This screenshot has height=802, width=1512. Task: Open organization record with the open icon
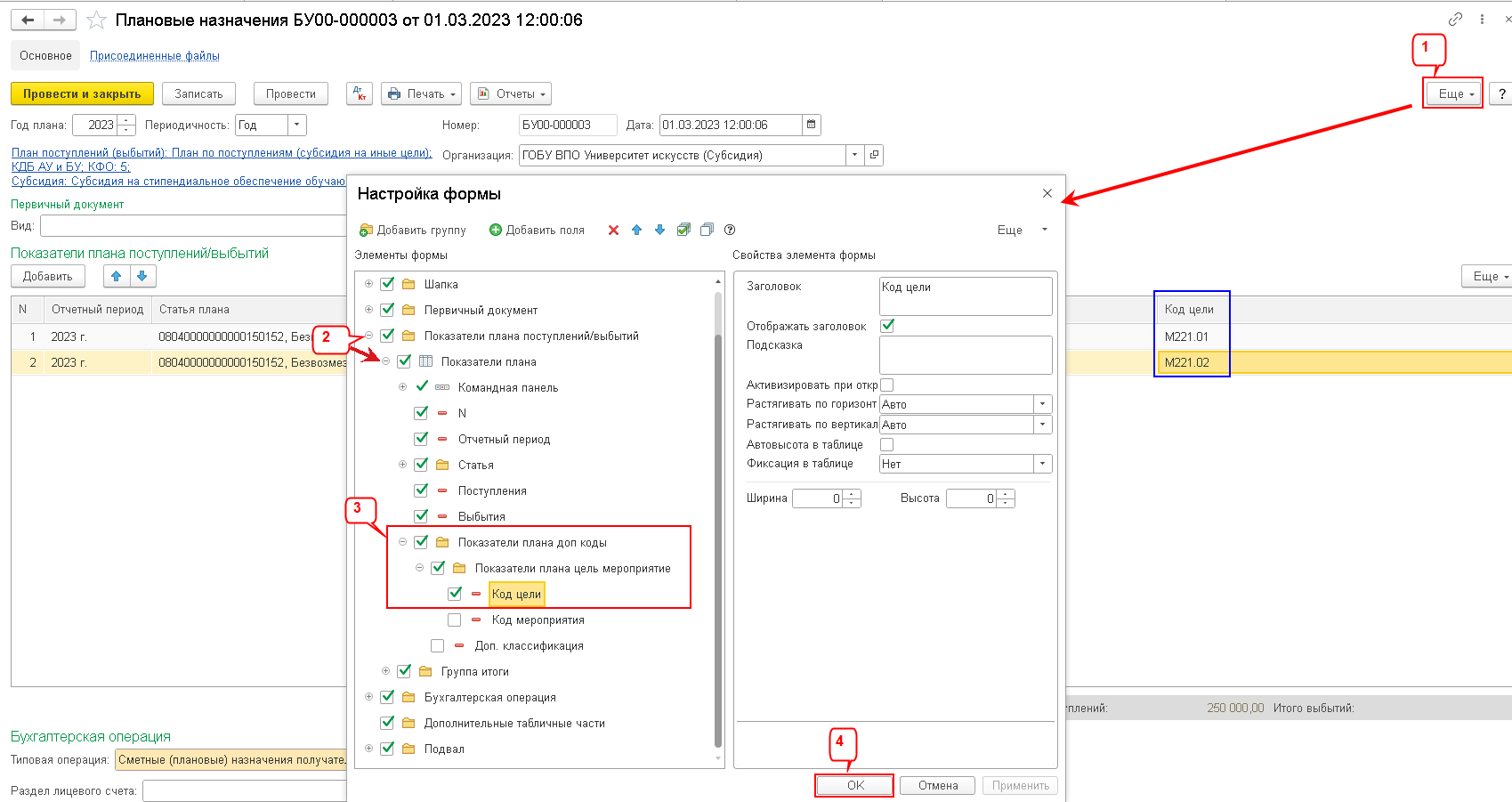click(874, 155)
